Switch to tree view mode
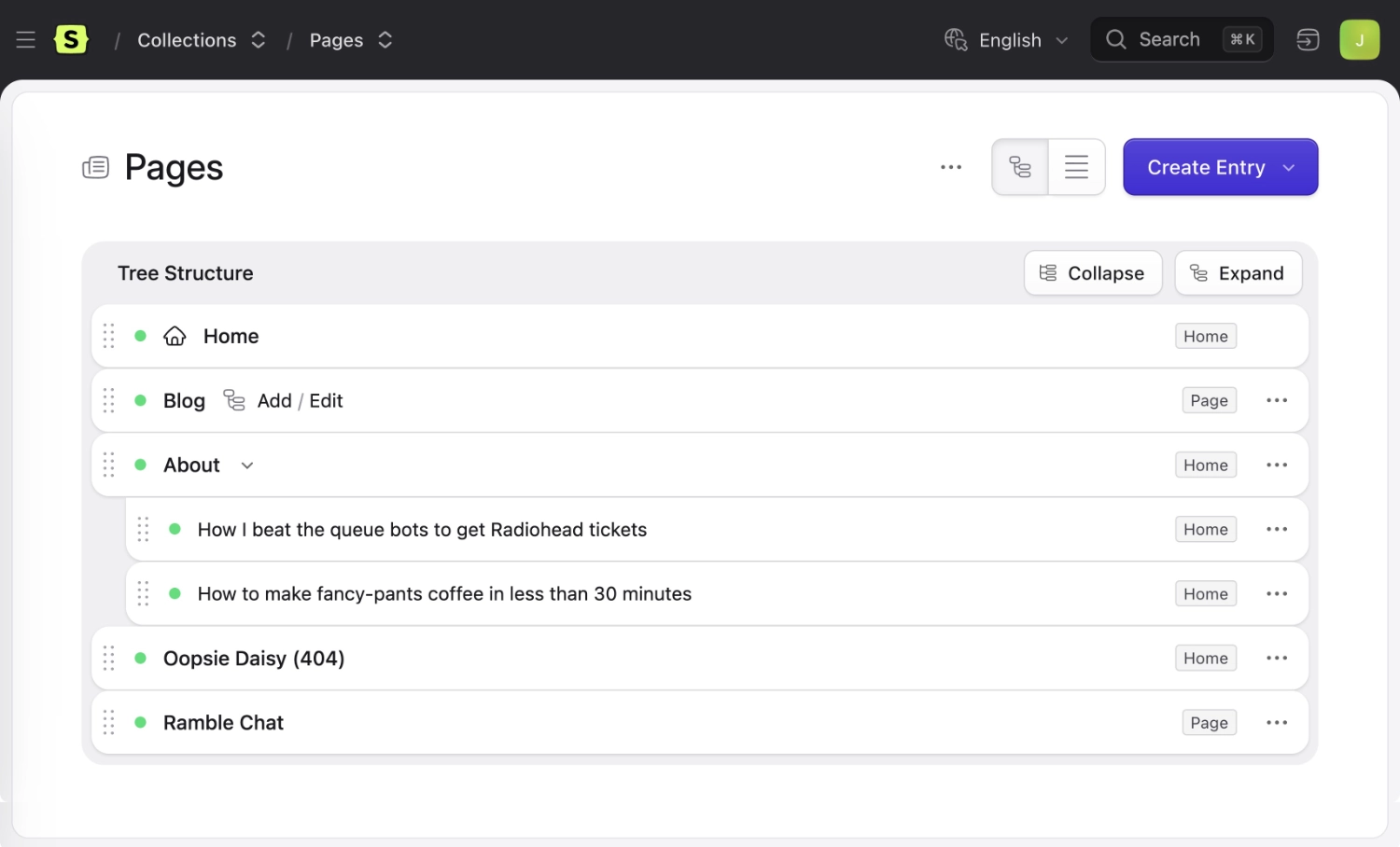This screenshot has height=847, width=1400. [1020, 168]
